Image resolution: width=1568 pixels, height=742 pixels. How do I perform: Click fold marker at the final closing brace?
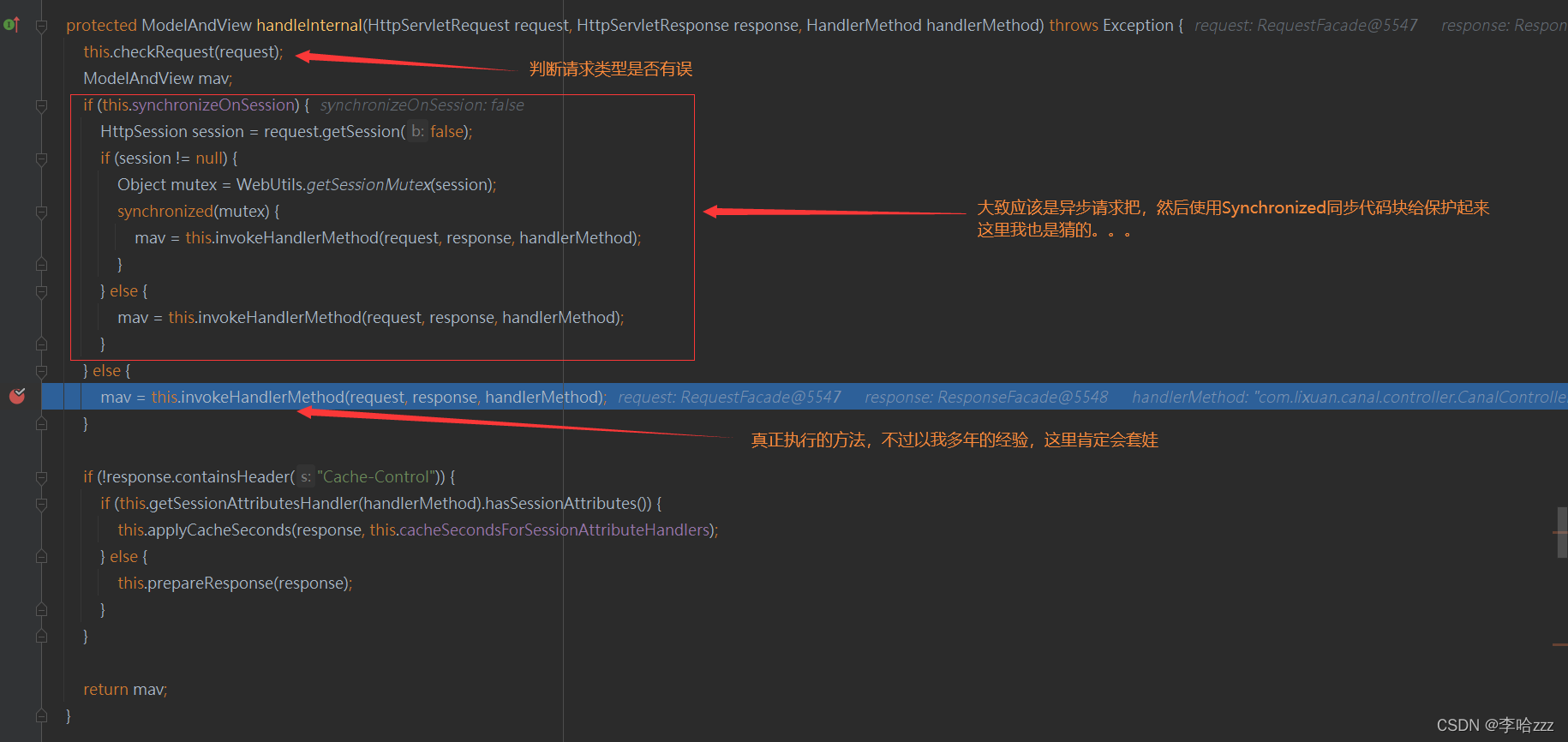pos(41,715)
